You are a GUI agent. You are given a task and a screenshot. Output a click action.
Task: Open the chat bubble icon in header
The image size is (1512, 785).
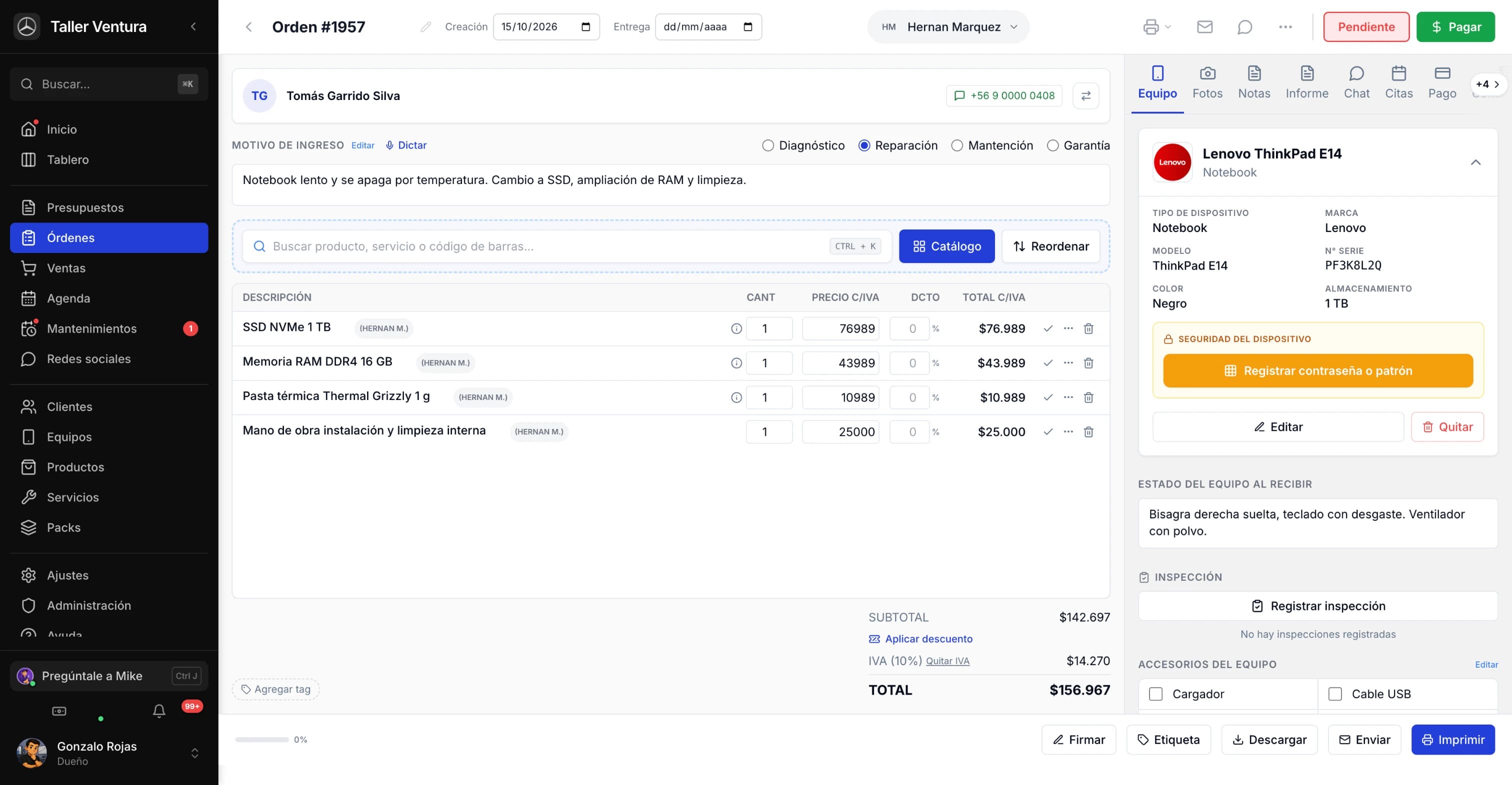click(x=1244, y=27)
